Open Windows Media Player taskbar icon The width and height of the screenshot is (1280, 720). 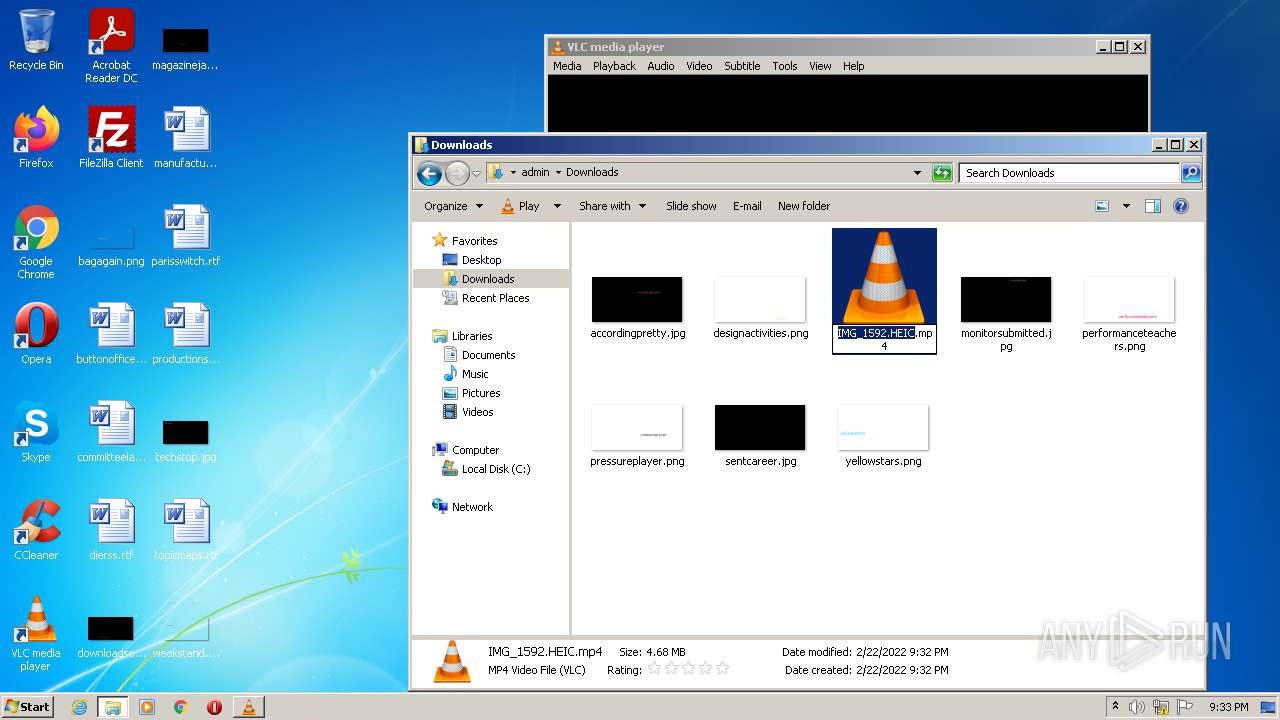pyautogui.click(x=147, y=707)
